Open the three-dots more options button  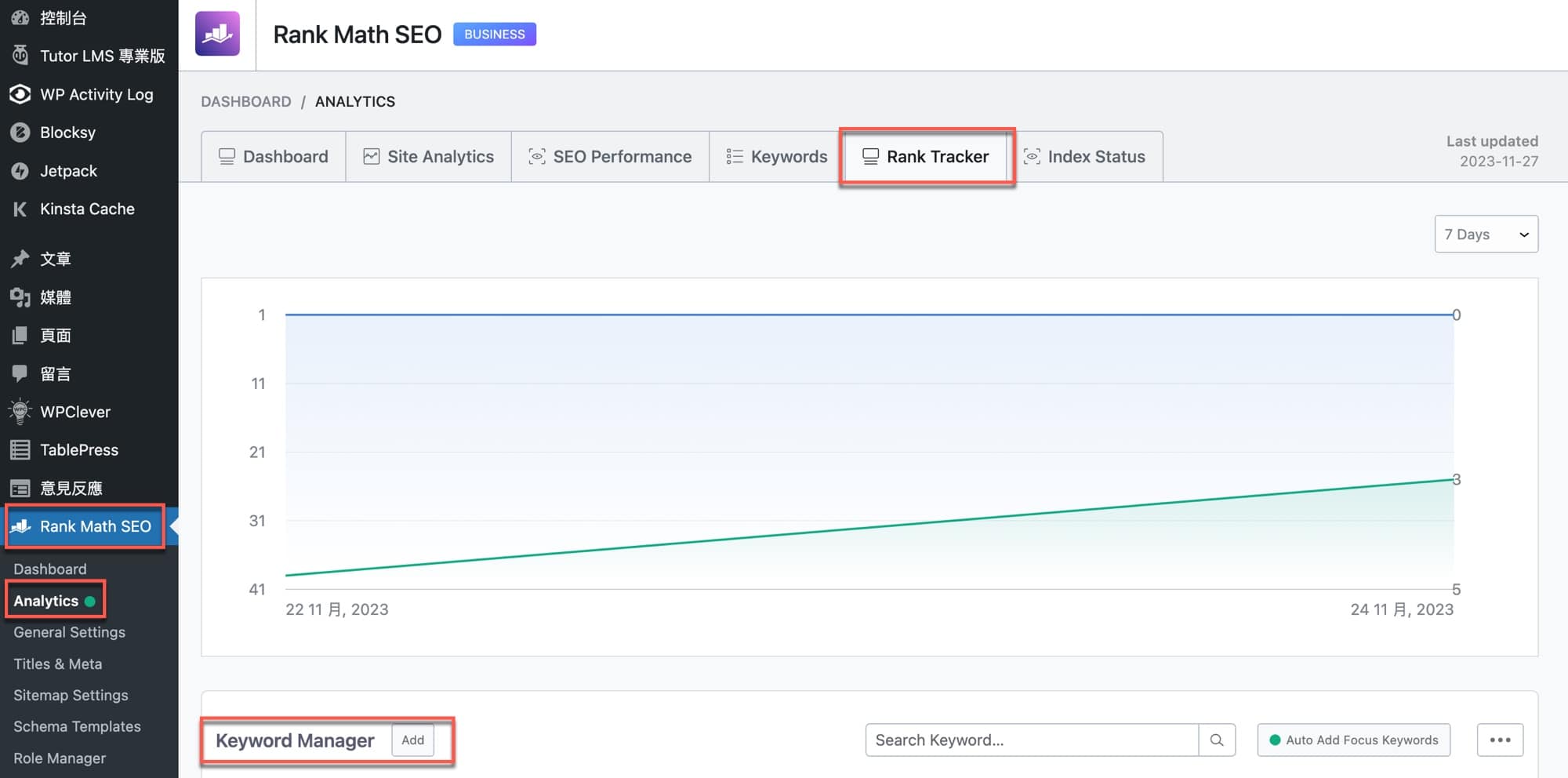pyautogui.click(x=1500, y=740)
